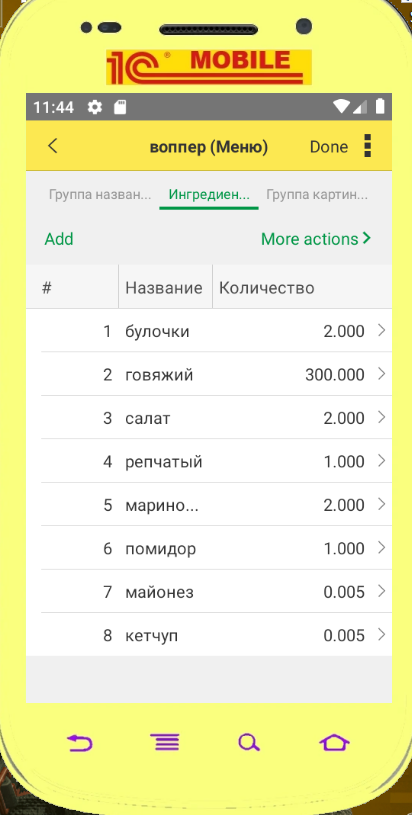Tap the phone's purple search button
The width and height of the screenshot is (412, 815).
(249, 743)
